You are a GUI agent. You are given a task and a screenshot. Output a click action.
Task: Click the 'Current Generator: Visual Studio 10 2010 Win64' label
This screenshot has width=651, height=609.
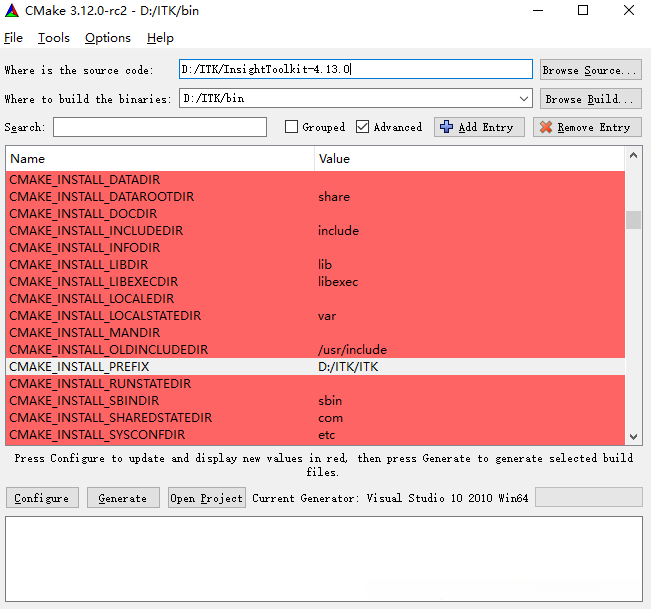390,498
